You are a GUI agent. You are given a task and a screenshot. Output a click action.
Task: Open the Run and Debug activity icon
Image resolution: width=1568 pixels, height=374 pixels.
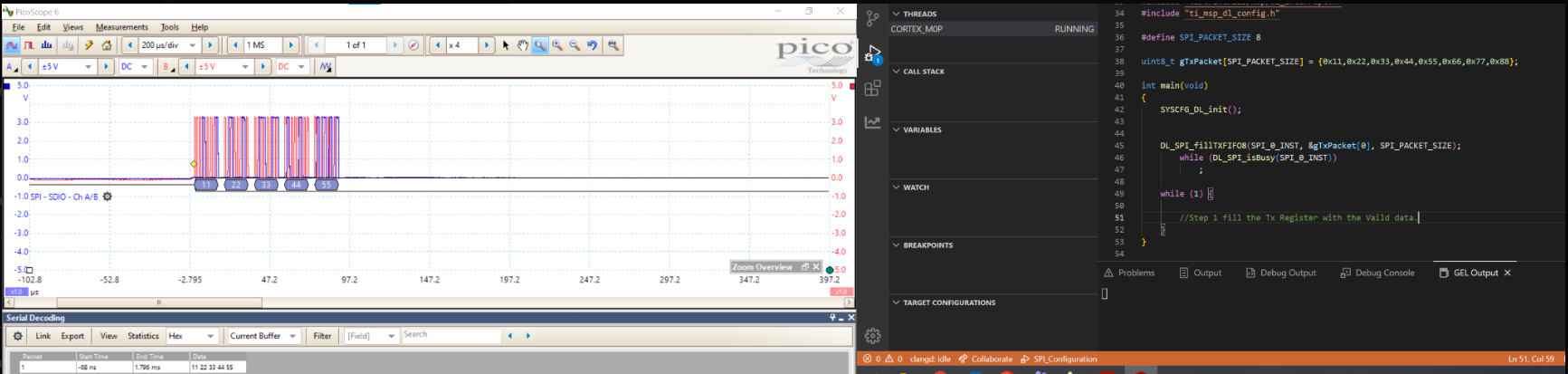tap(873, 53)
